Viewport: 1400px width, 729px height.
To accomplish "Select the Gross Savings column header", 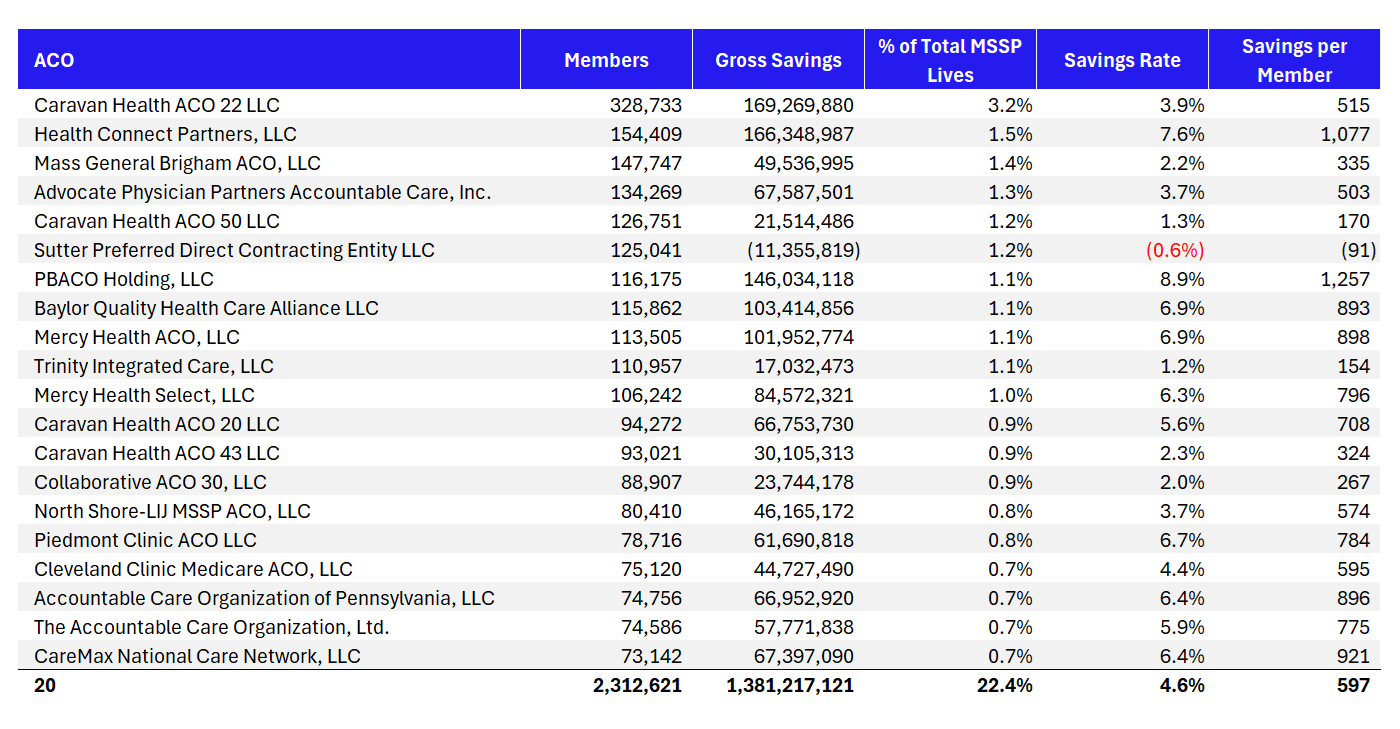I will (x=778, y=60).
